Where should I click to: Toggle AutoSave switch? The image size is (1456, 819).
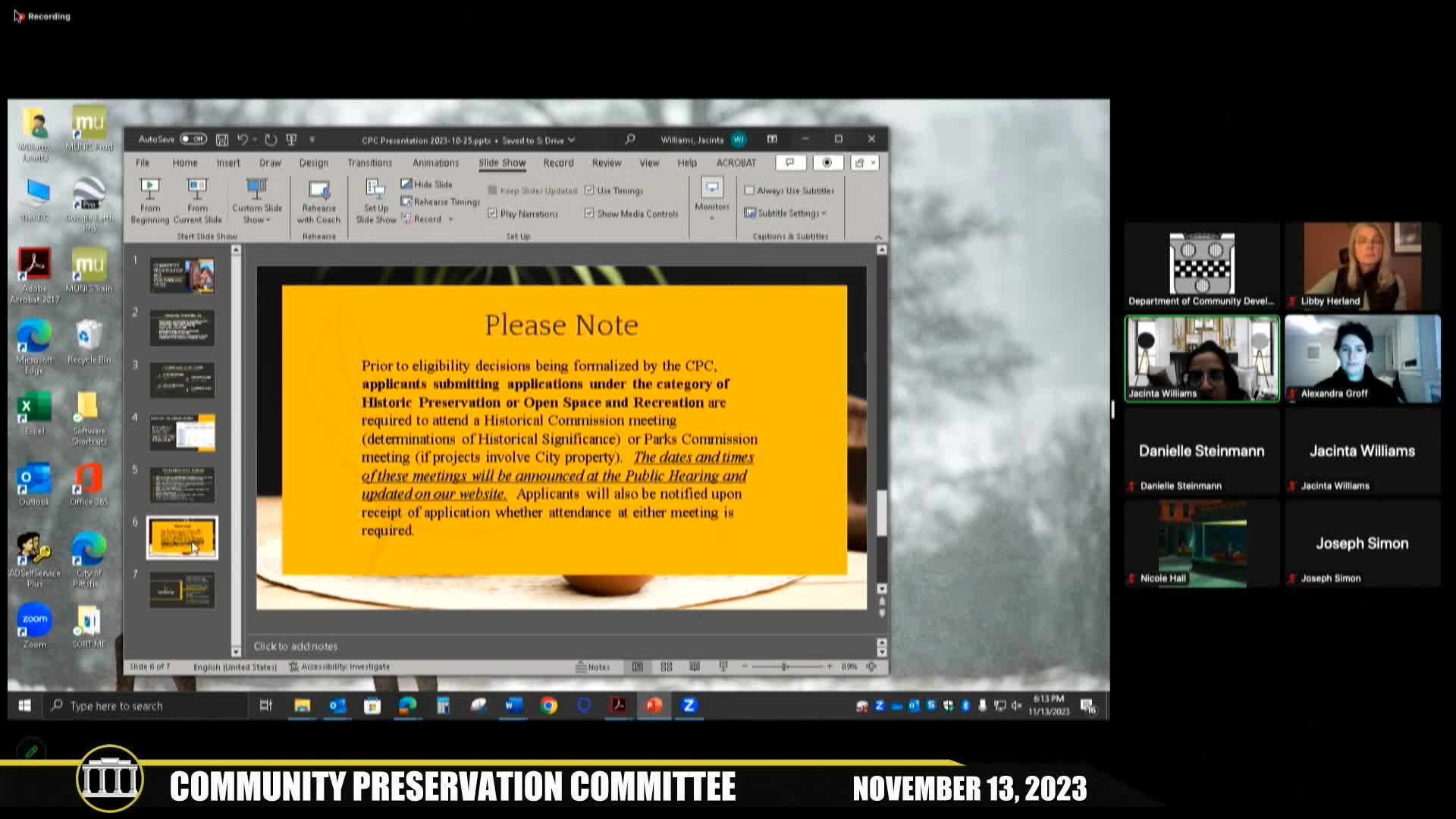click(193, 140)
